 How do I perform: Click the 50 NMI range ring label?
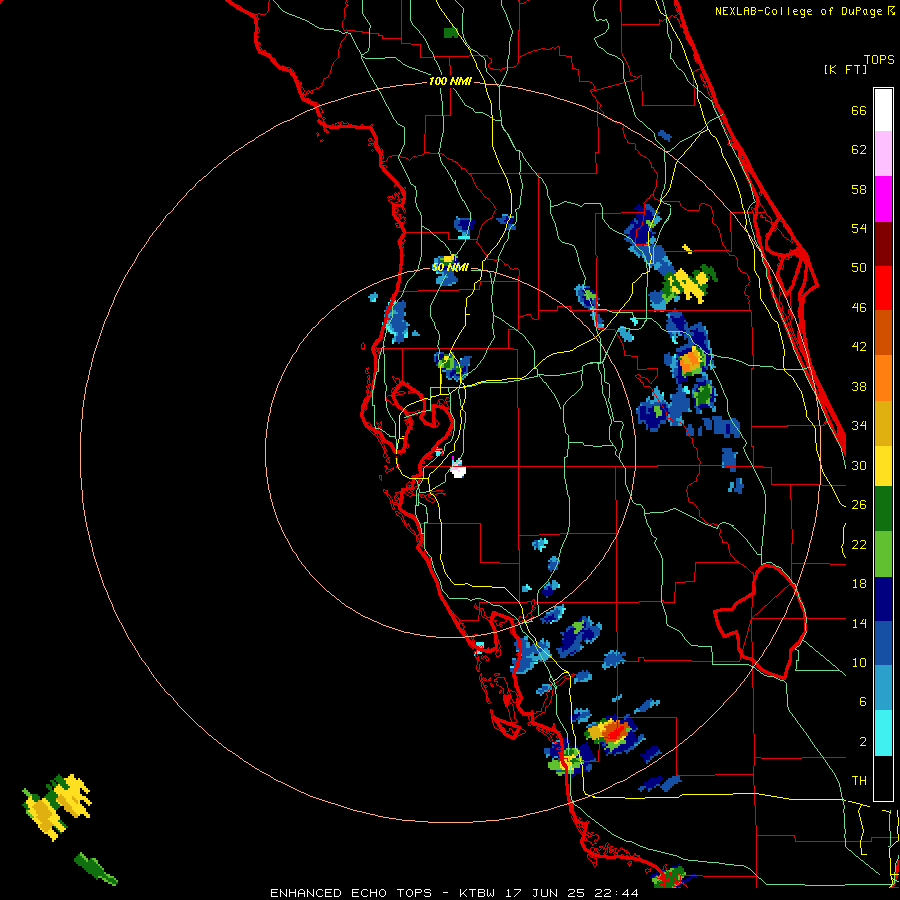click(450, 267)
